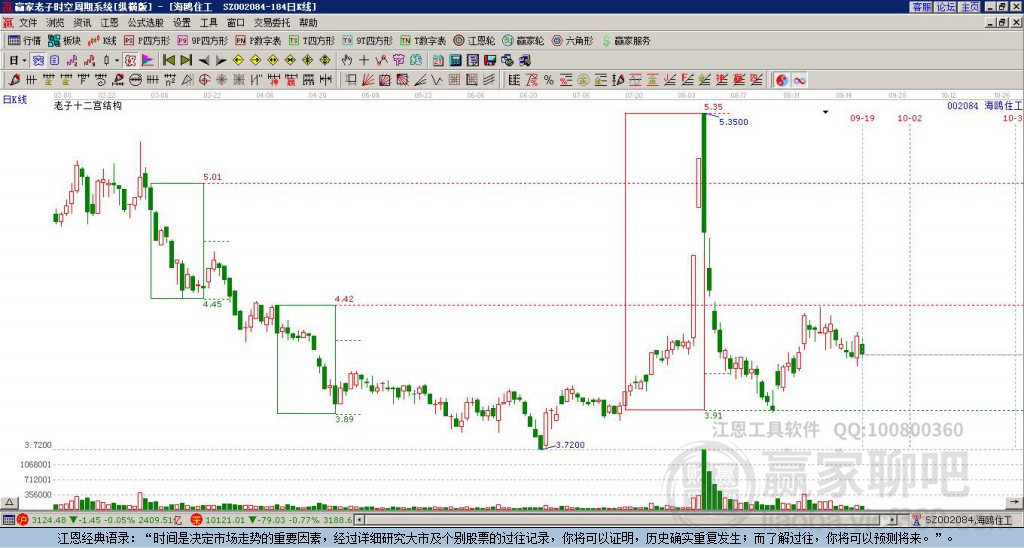Click the 板块 toolbar button
1024x548 pixels.
coord(64,40)
